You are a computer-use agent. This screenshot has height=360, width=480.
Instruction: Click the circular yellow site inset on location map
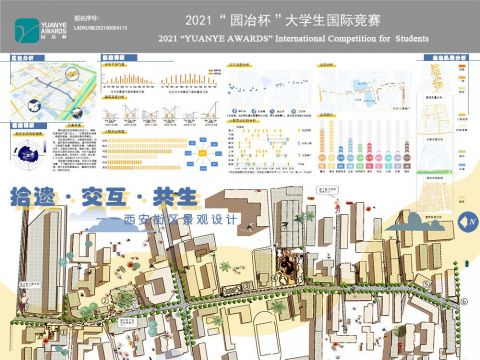coord(72,73)
